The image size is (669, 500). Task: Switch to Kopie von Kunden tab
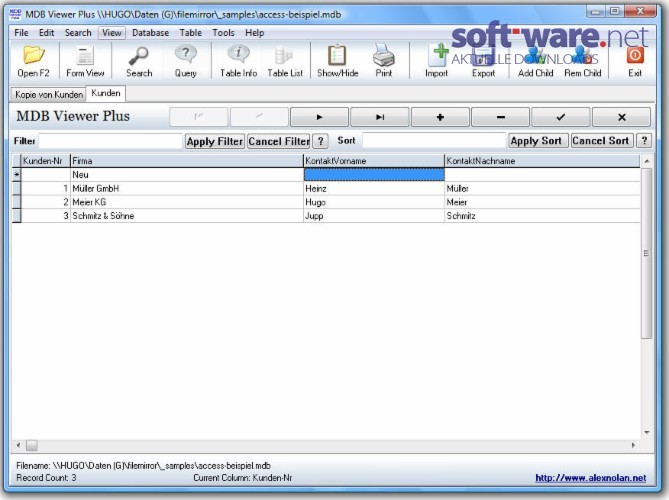(x=49, y=94)
